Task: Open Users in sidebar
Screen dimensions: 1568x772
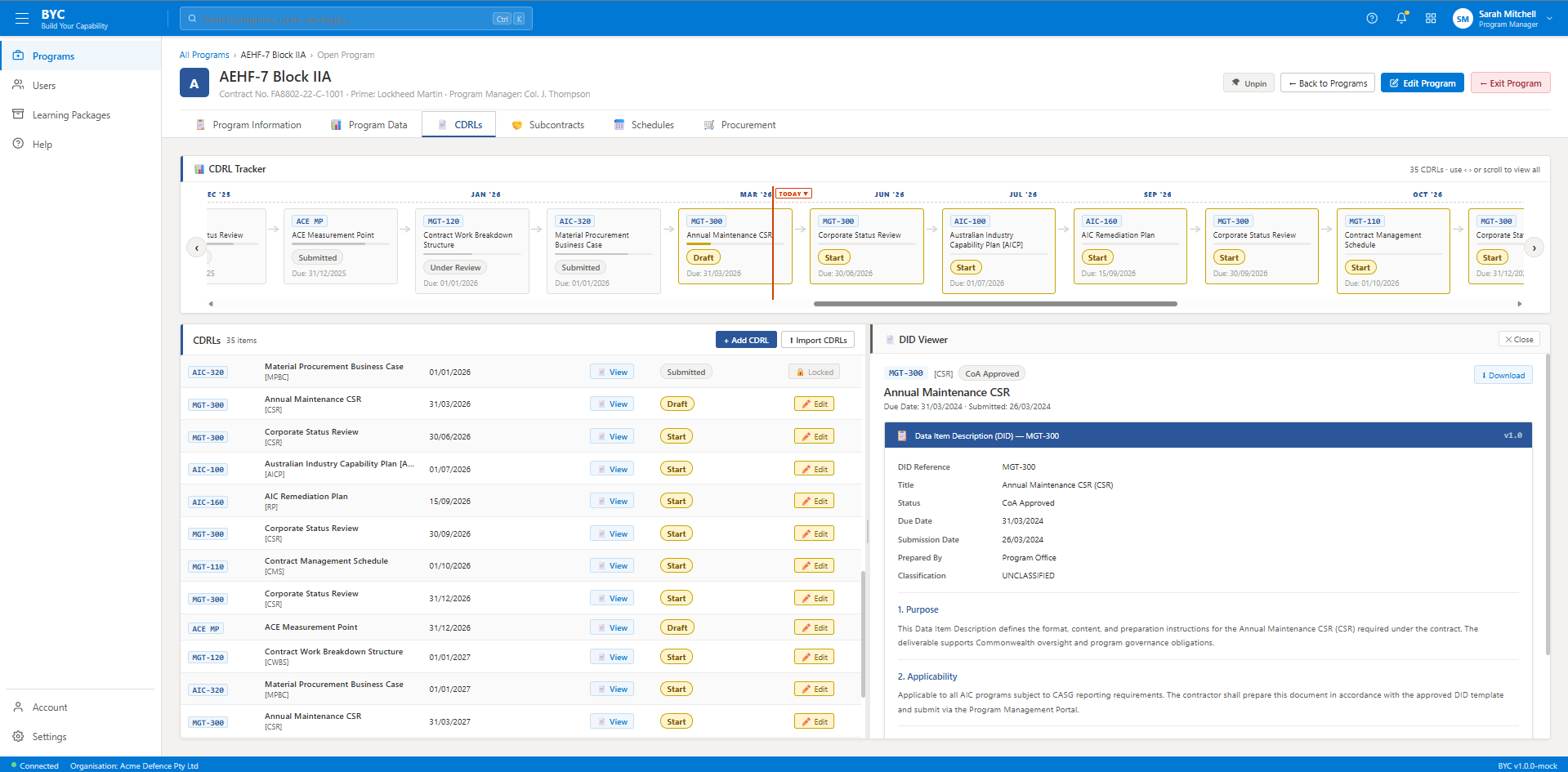Action: click(80, 85)
